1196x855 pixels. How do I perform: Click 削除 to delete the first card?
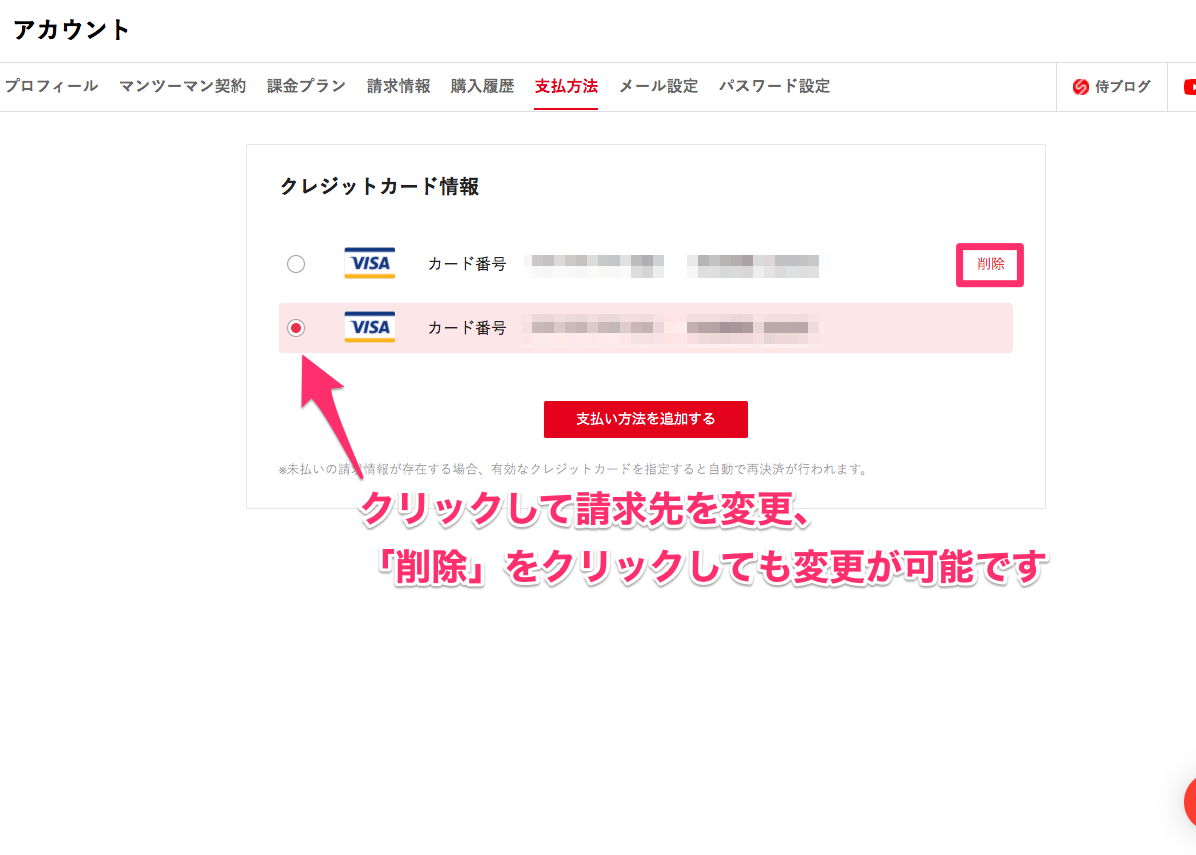[990, 265]
